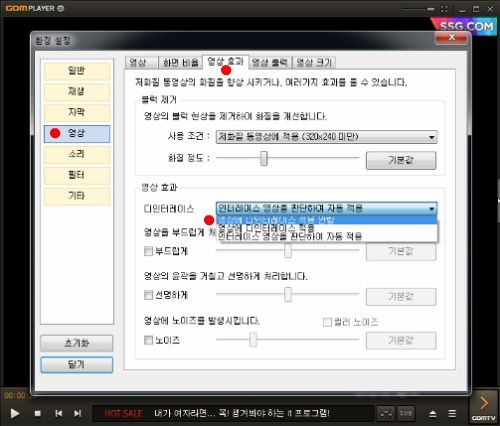Viewport: 500px width, 426px height.
Task: Open the playlist hamburger icon
Action: [452, 414]
